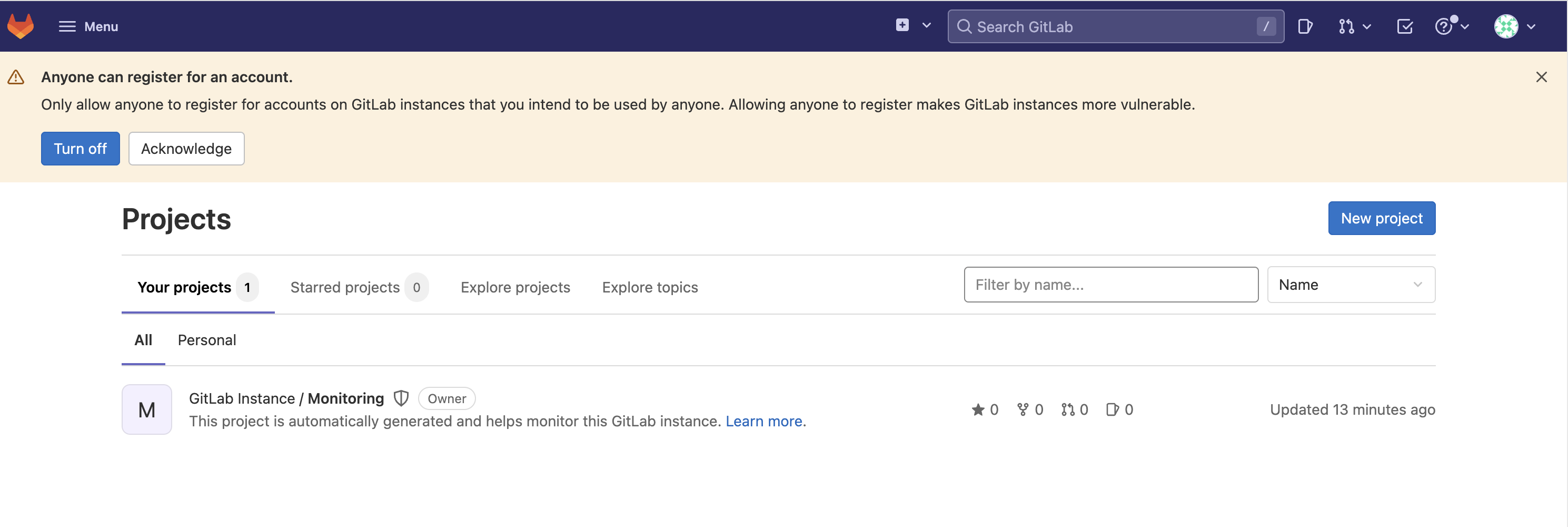Viewport: 1568px width, 527px height.
Task: Click the create new plus icon
Action: tap(902, 25)
